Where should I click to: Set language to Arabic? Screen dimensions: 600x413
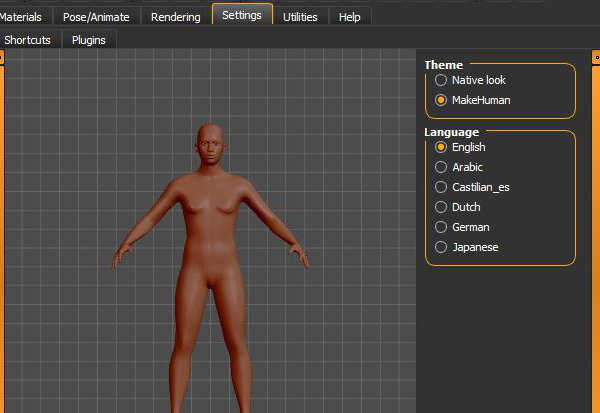[x=441, y=167]
